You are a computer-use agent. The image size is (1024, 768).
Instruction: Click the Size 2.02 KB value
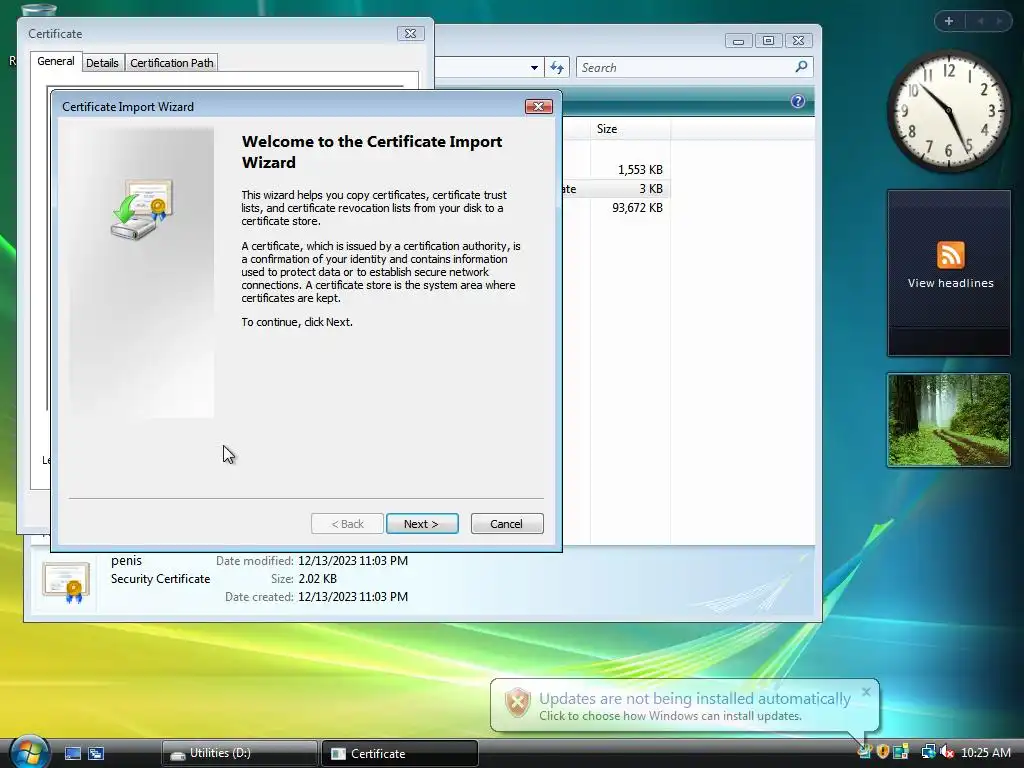tap(317, 579)
